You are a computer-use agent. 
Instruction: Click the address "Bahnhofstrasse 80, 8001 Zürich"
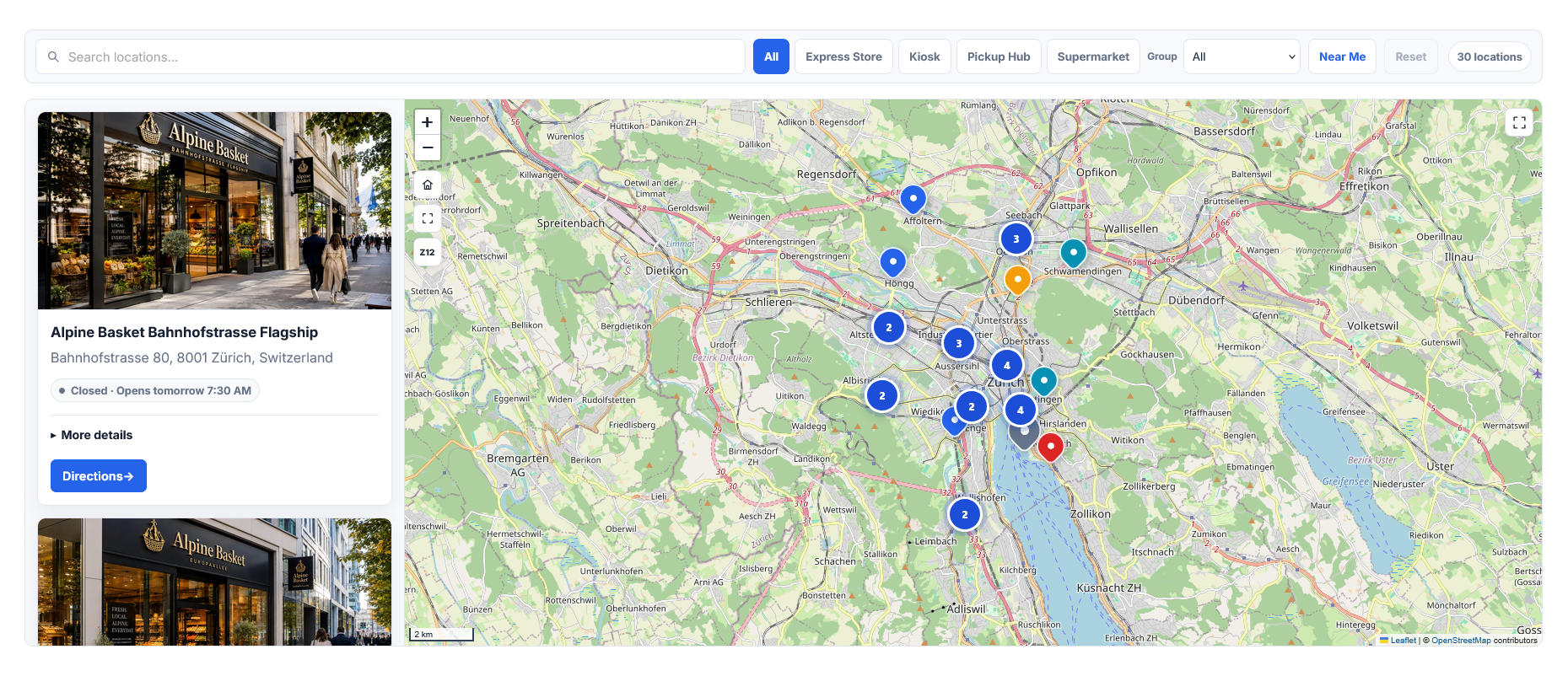tap(191, 357)
